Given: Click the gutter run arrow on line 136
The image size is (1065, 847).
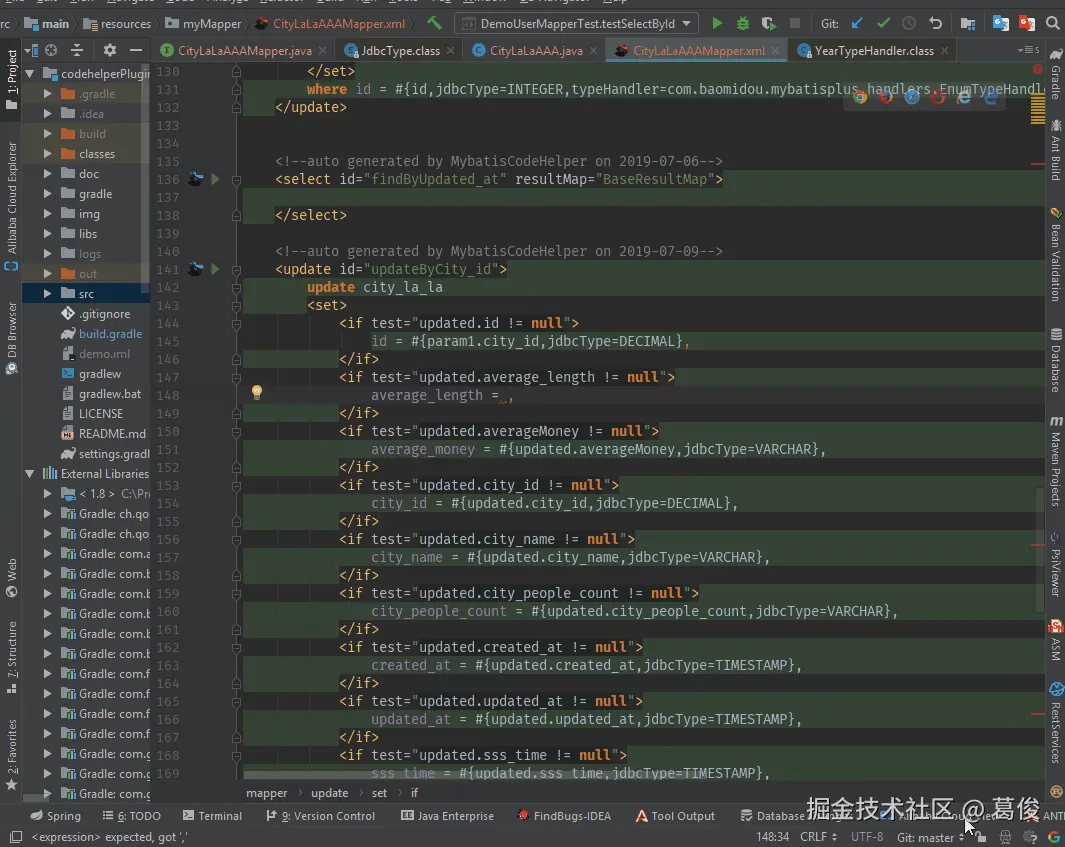Looking at the screenshot, I should pyautogui.click(x=215, y=180).
